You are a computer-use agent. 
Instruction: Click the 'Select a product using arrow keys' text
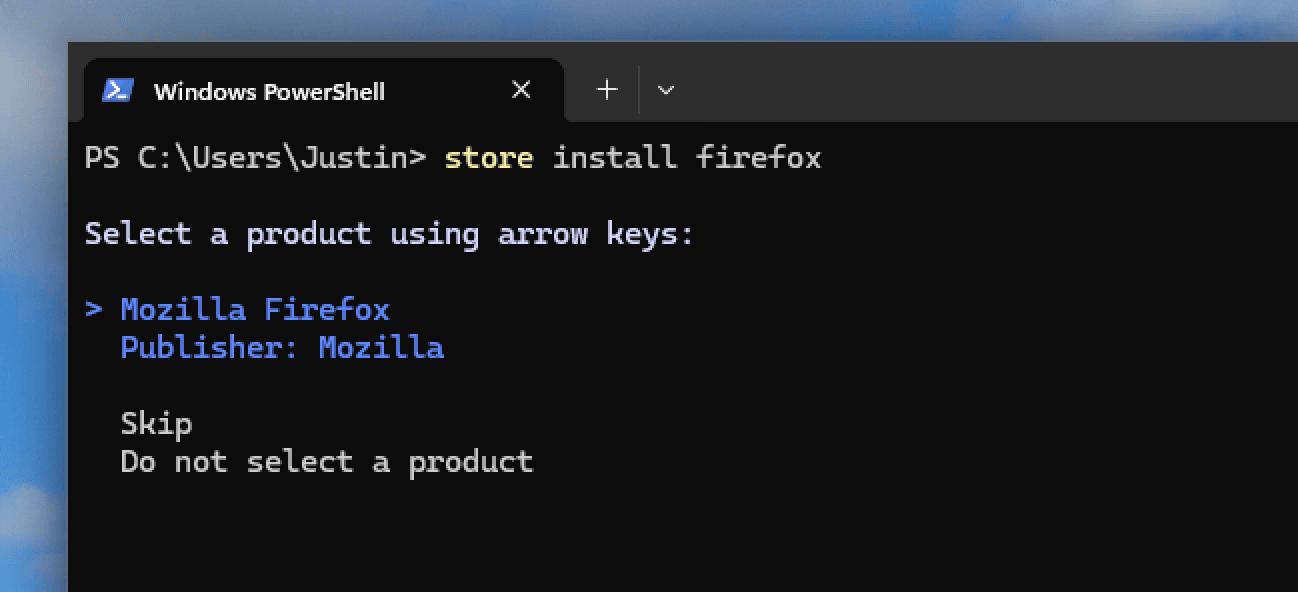coord(389,234)
